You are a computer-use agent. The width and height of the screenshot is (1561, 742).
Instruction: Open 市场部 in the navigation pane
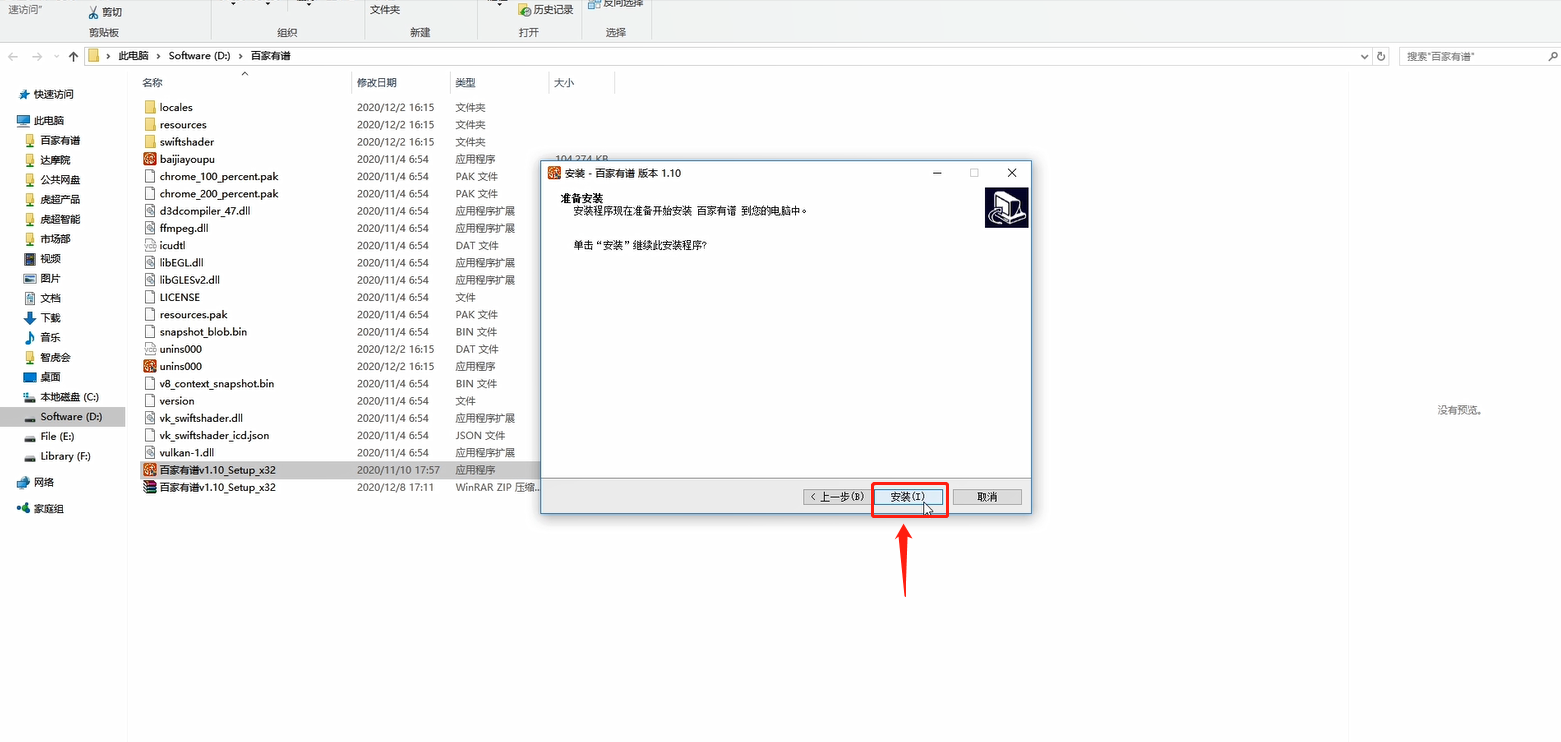coord(54,239)
